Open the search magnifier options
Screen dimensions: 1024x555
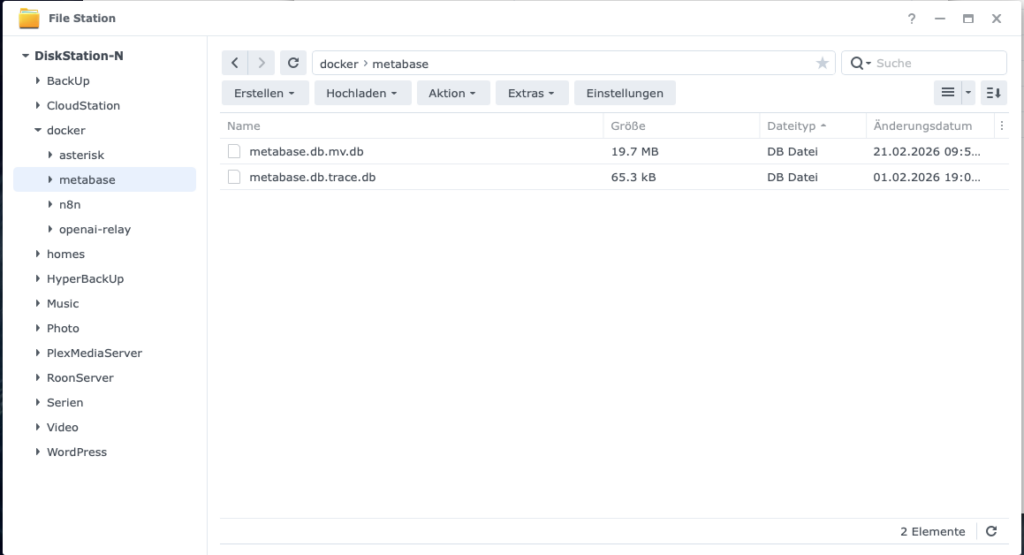[860, 63]
